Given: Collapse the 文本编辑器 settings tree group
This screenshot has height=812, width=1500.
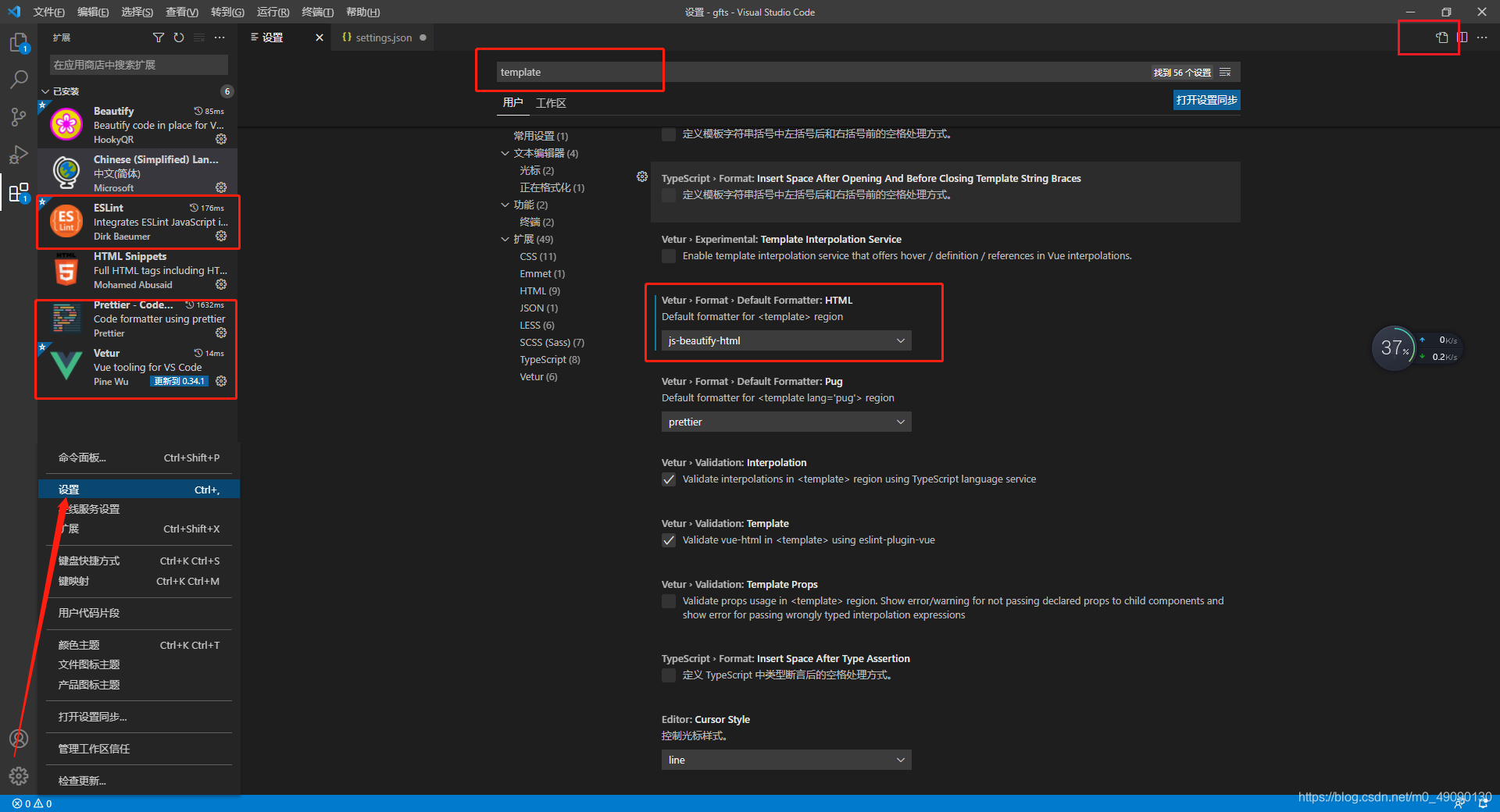Looking at the screenshot, I should [505, 153].
